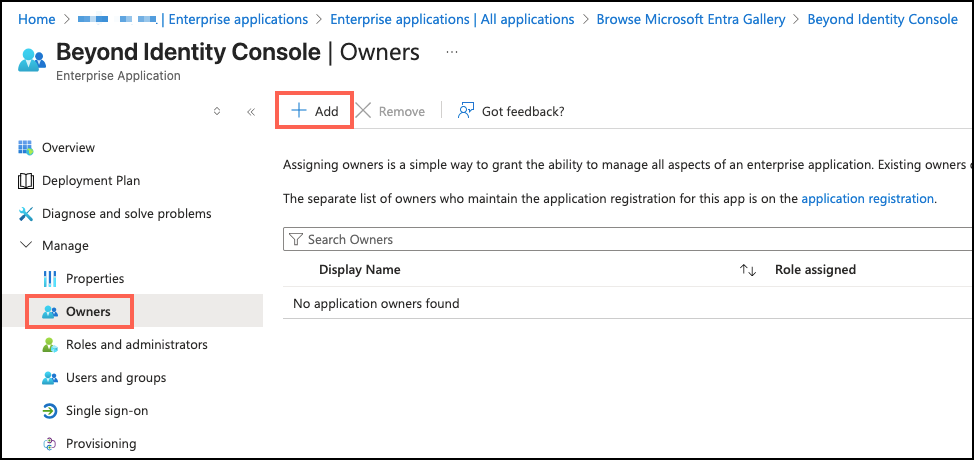974x460 pixels.
Task: Click the Display Name column header
Action: click(x=360, y=269)
